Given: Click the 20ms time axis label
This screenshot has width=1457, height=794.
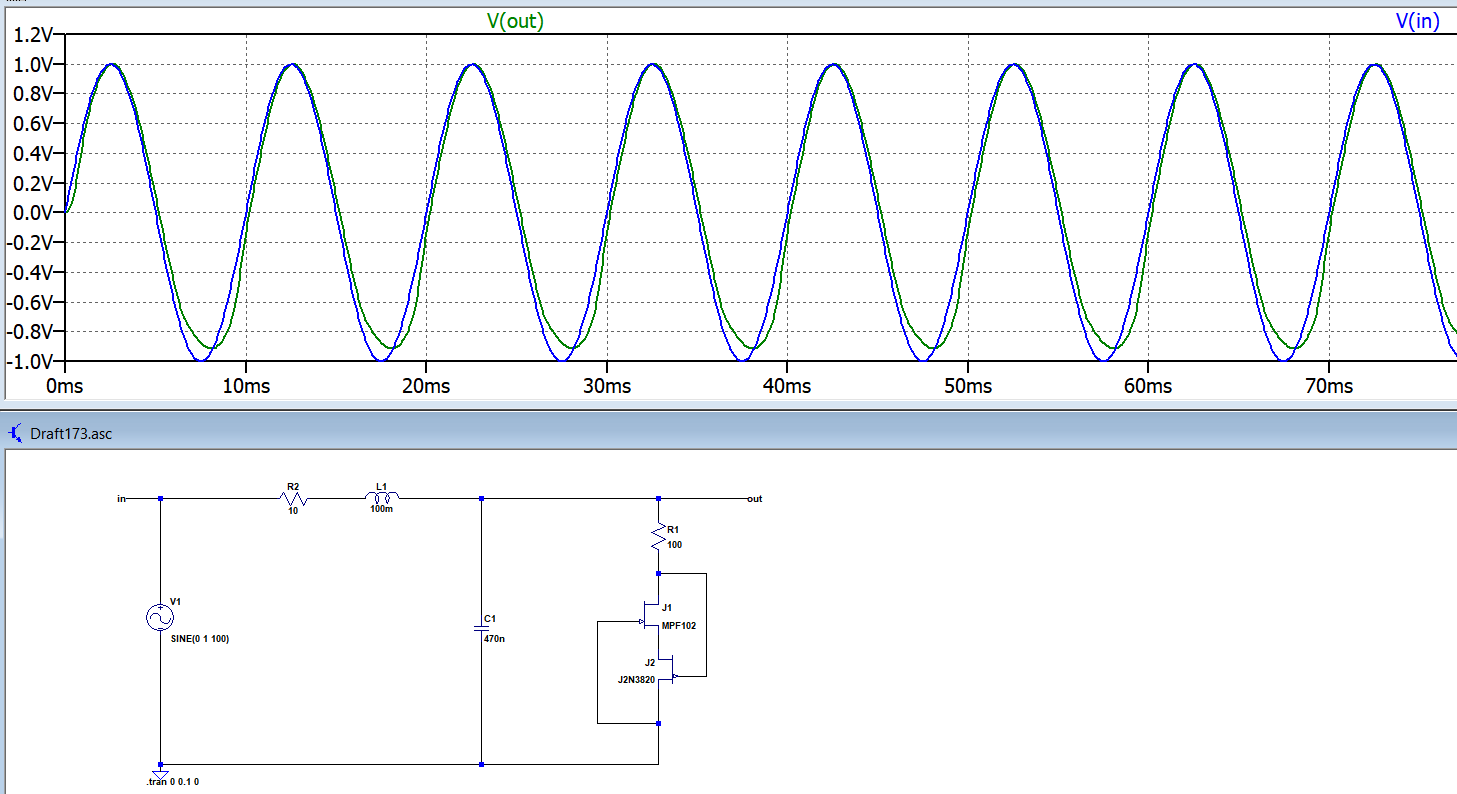Looking at the screenshot, I should [x=426, y=386].
